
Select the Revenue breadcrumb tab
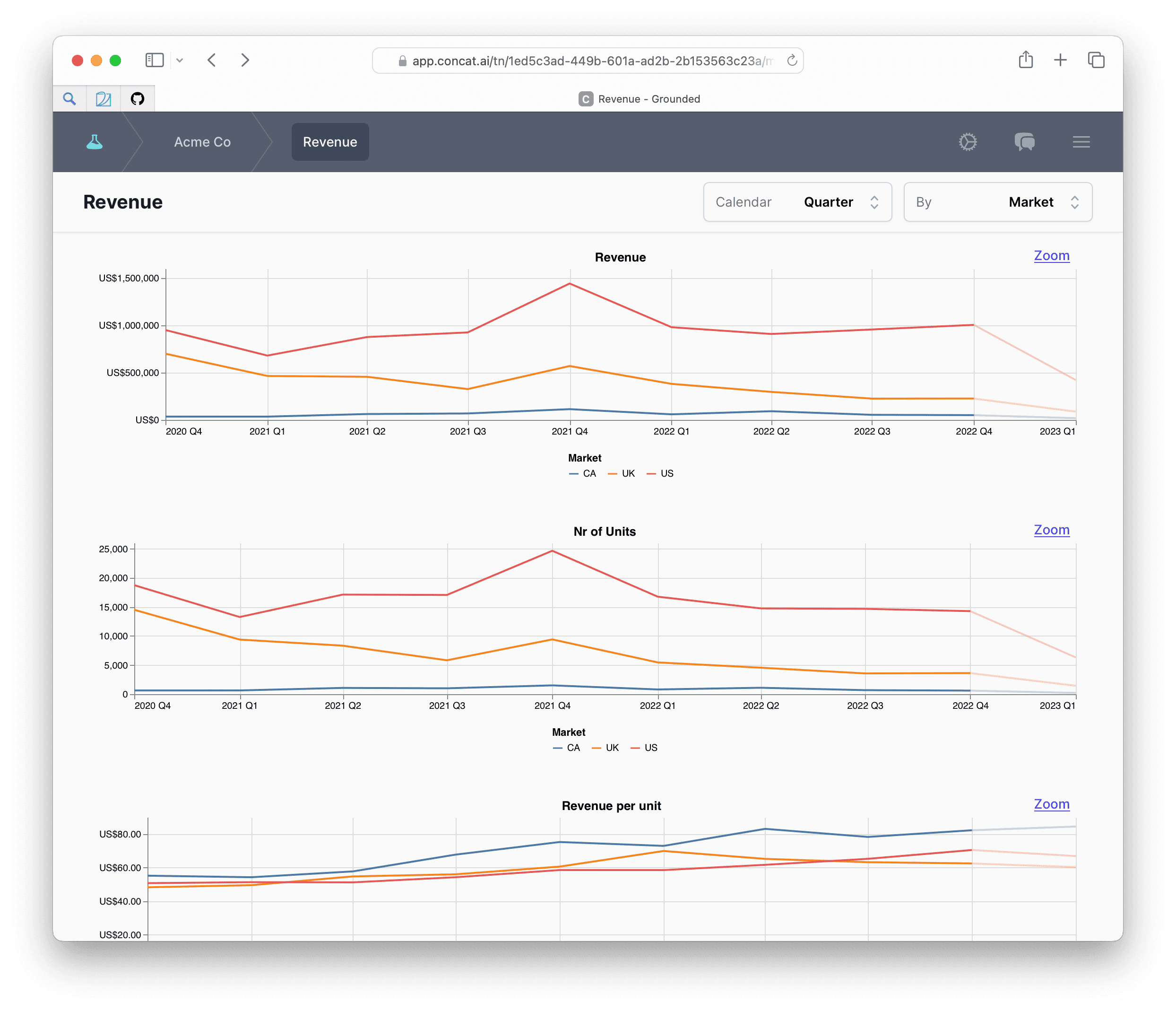[x=330, y=142]
